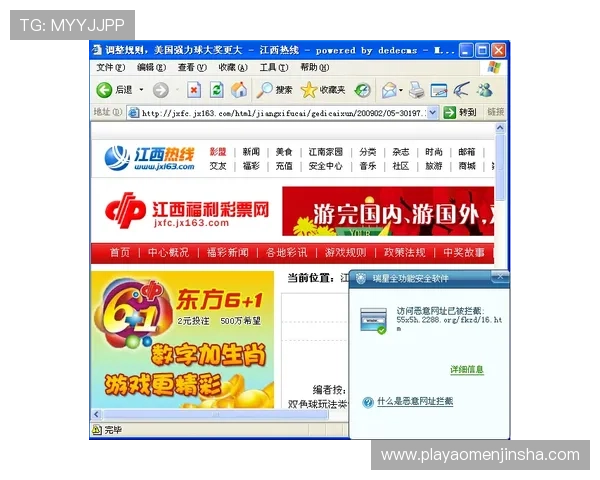Viewport: 600px width, 480px height.
Task: Open the 音乐 link
Action: coord(368,166)
